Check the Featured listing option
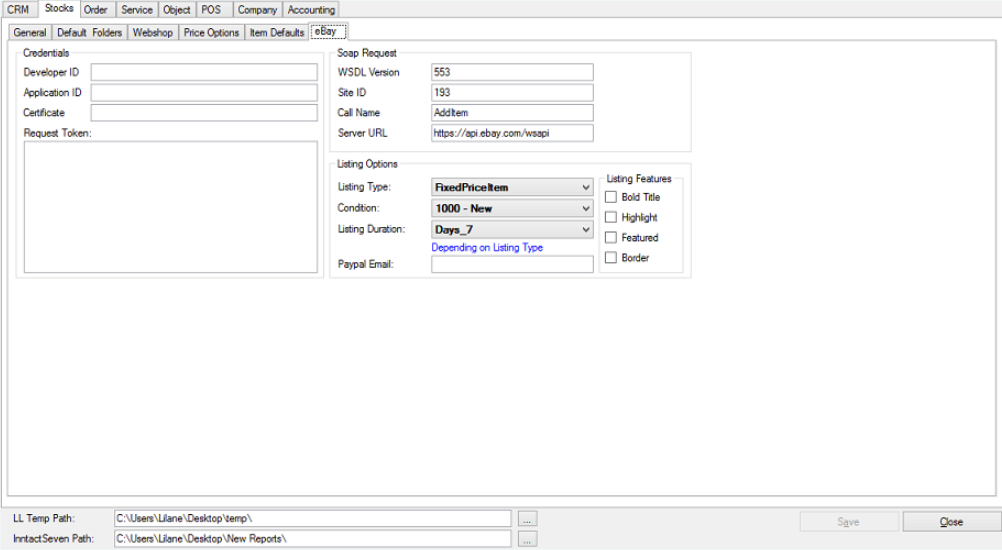Viewport: 1002px width, 550px height. coord(611,238)
